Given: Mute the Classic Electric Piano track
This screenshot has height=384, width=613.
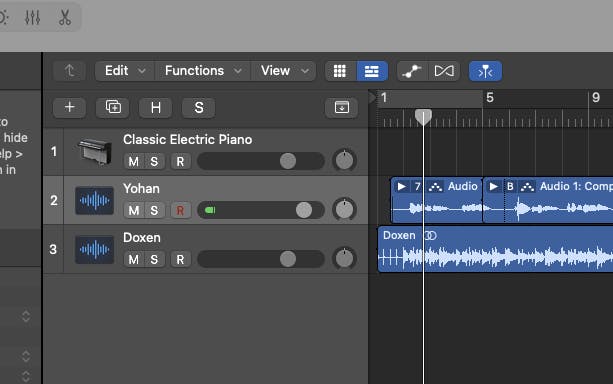Looking at the screenshot, I should [134, 161].
